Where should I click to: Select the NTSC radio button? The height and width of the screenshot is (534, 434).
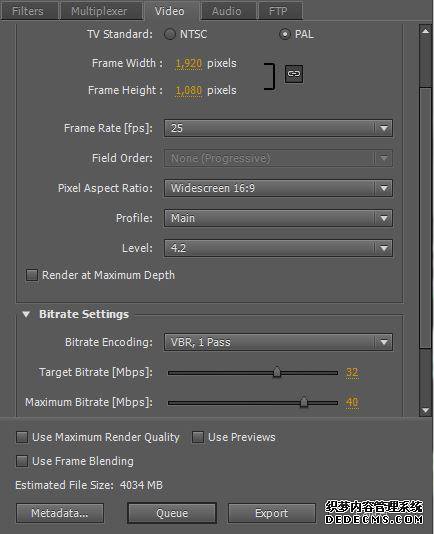click(x=170, y=34)
